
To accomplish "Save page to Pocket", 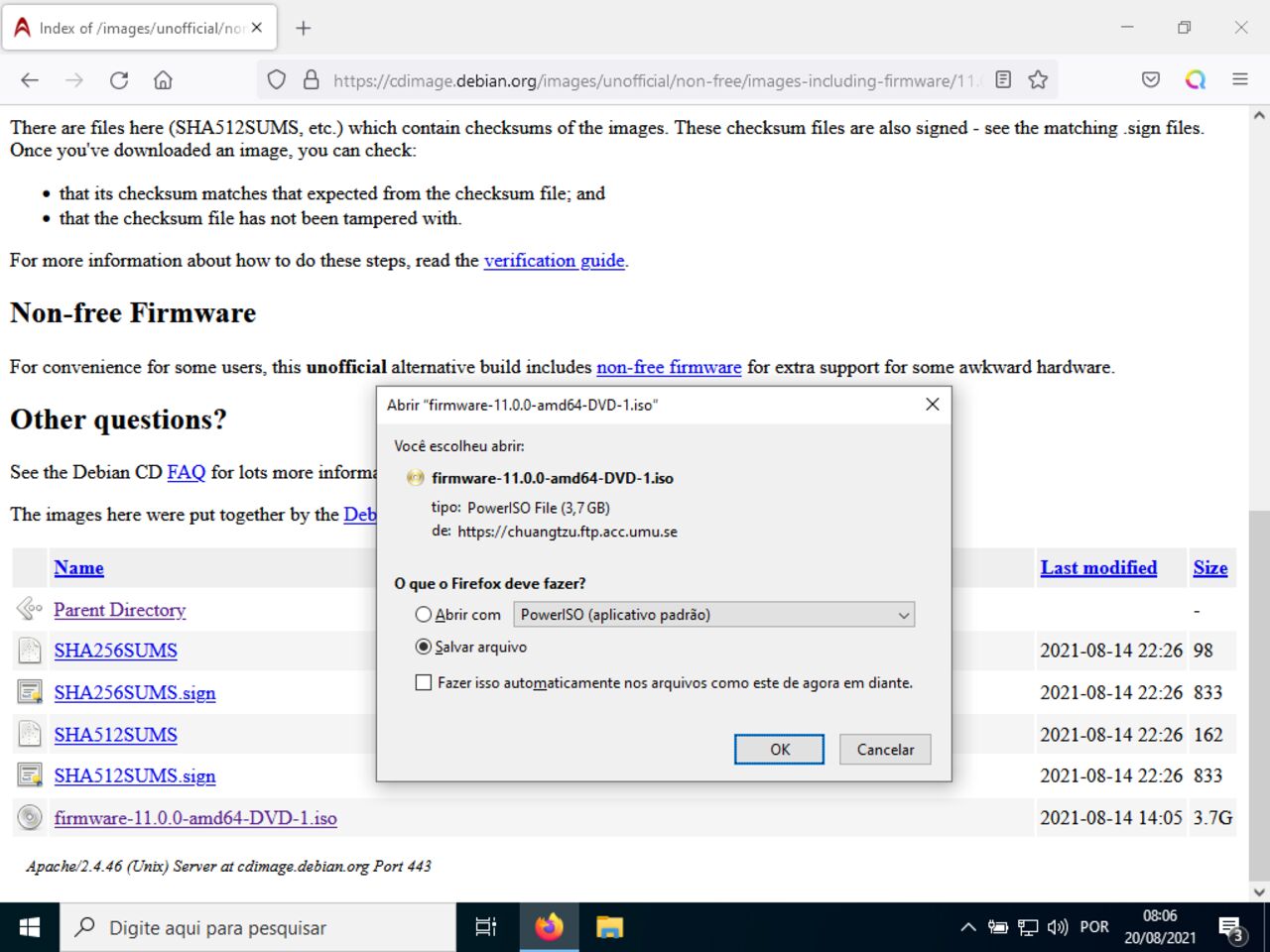I will pos(1151,80).
